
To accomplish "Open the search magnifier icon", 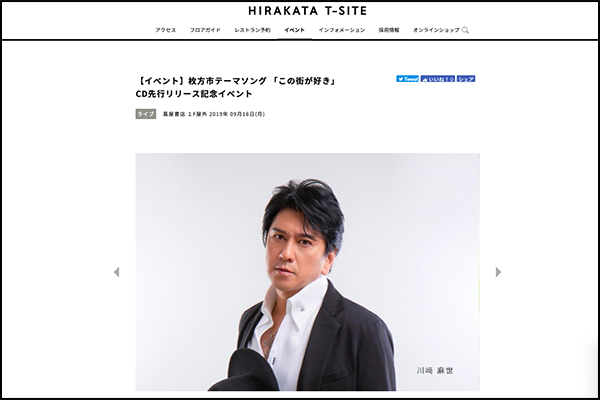I will coord(465,30).
